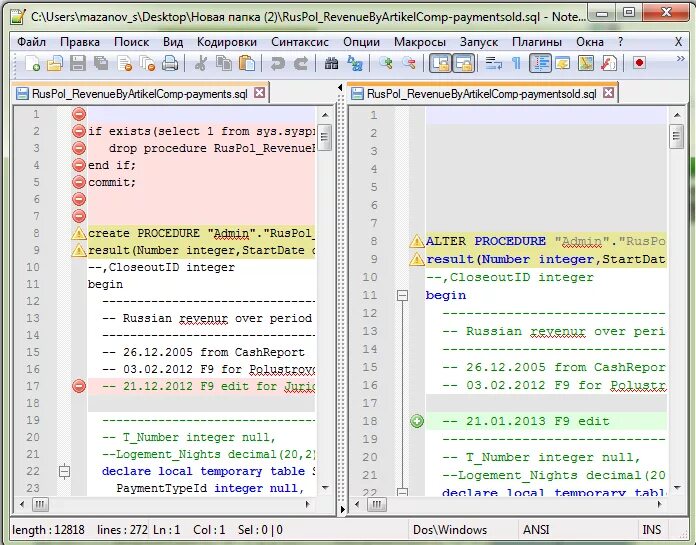Open the ? help menu
The height and width of the screenshot is (545, 696).
click(x=620, y=42)
